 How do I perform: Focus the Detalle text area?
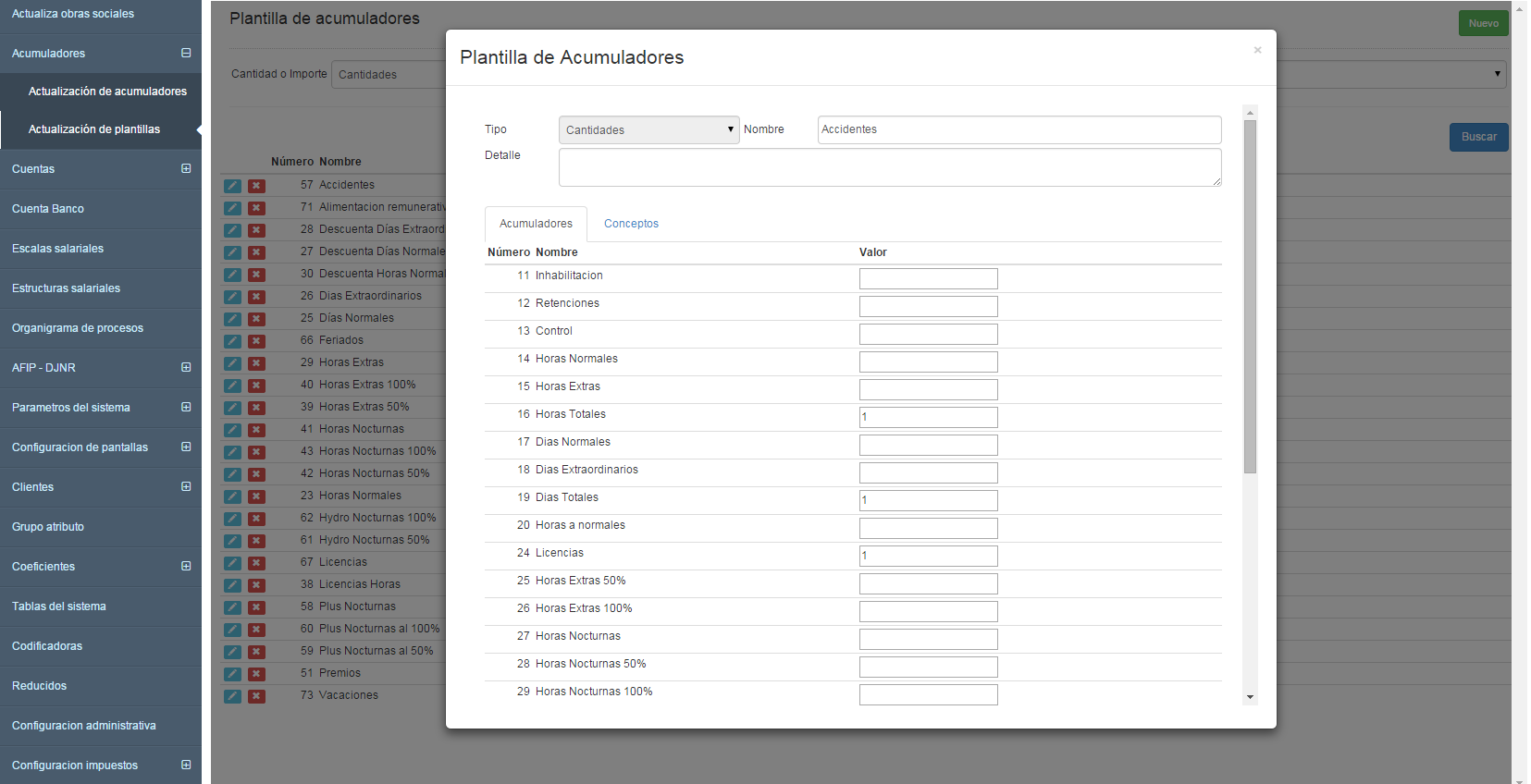[889, 167]
